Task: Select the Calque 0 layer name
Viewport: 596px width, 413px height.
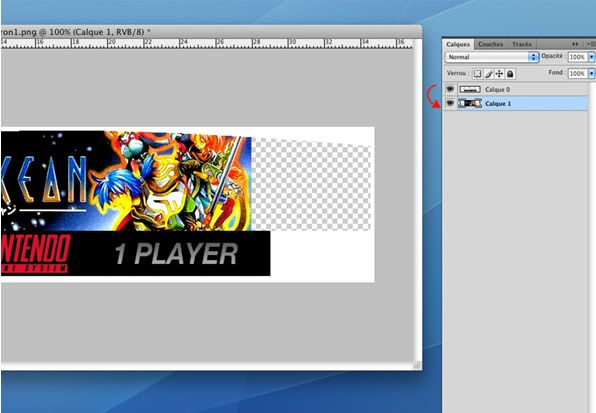Action: (x=497, y=90)
